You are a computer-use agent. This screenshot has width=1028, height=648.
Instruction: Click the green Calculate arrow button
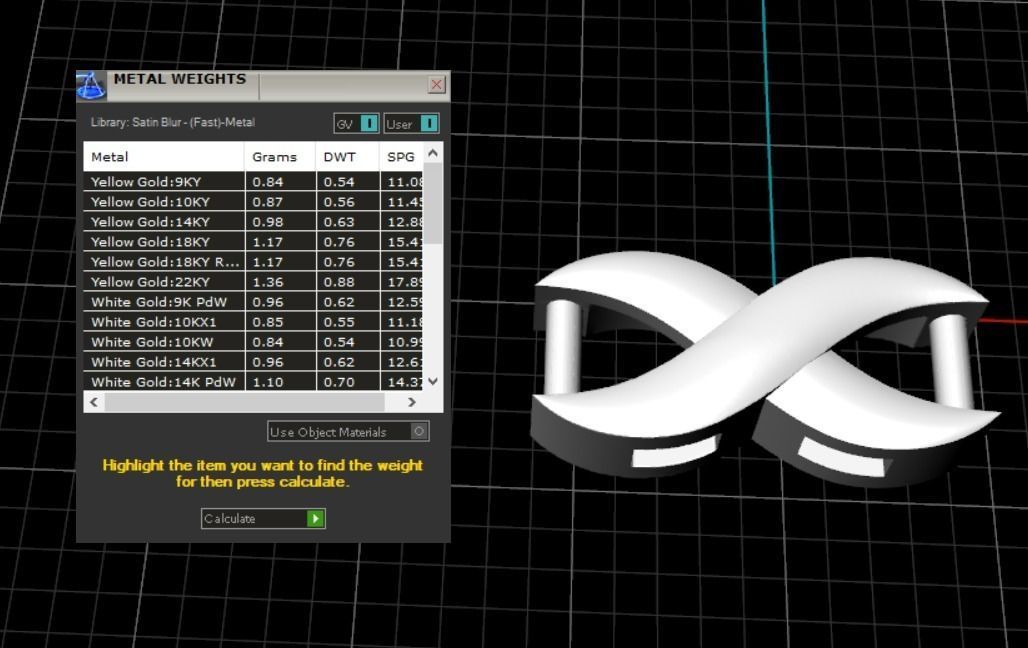pyautogui.click(x=315, y=519)
